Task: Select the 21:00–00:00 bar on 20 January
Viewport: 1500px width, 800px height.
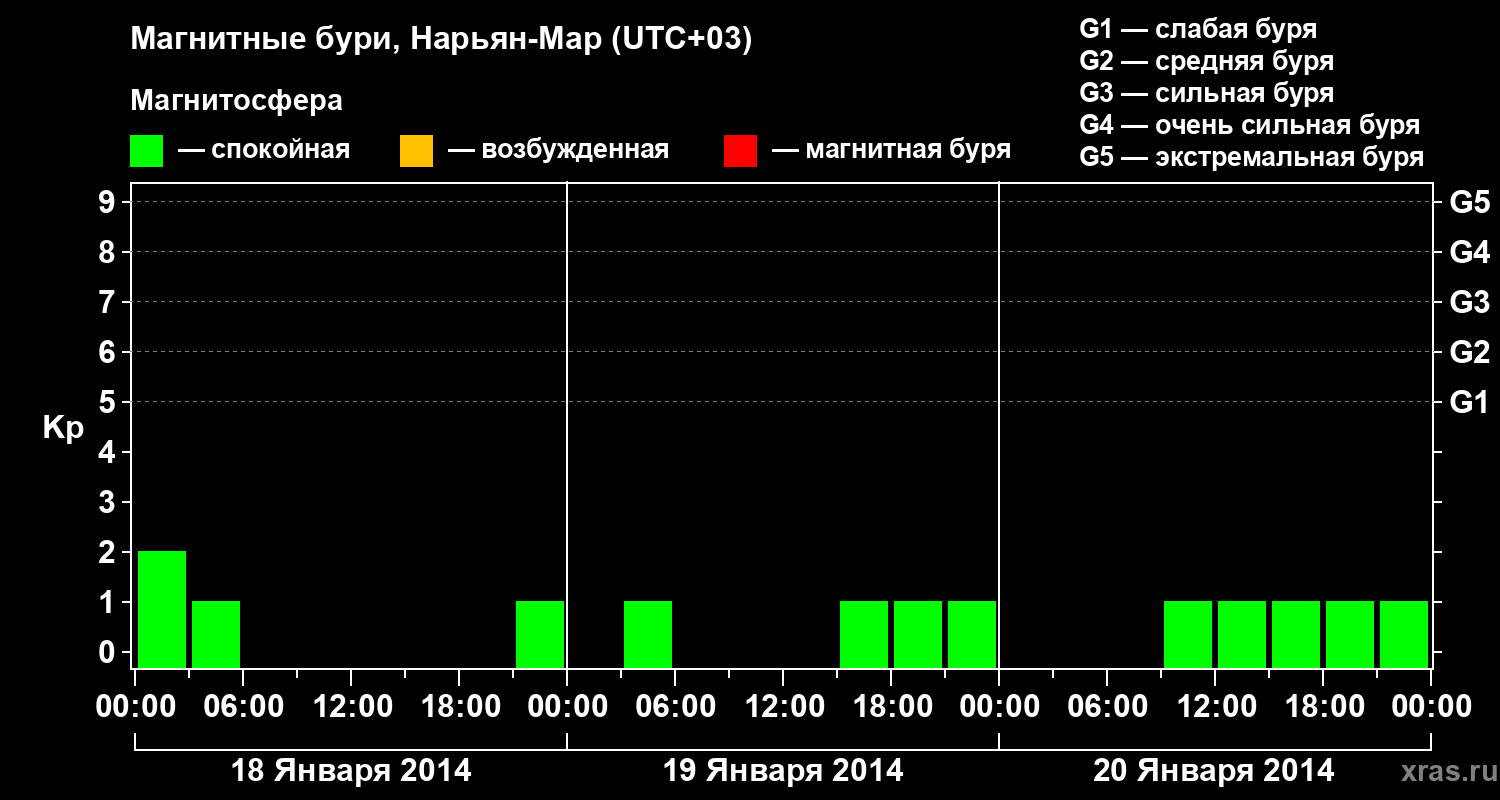Action: pyautogui.click(x=1404, y=634)
